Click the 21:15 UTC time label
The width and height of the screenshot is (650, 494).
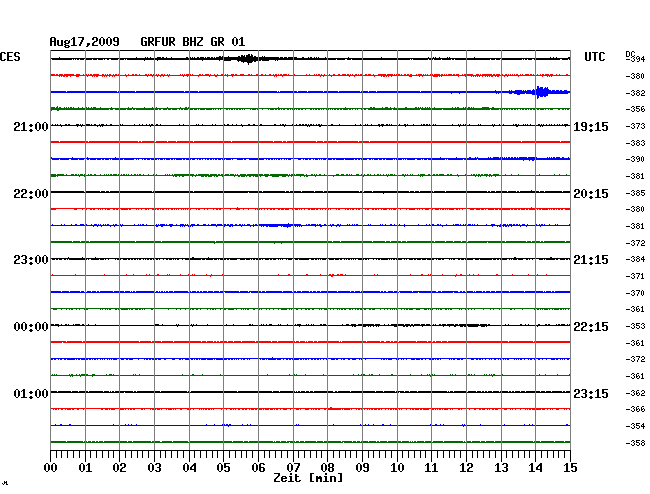click(x=591, y=260)
